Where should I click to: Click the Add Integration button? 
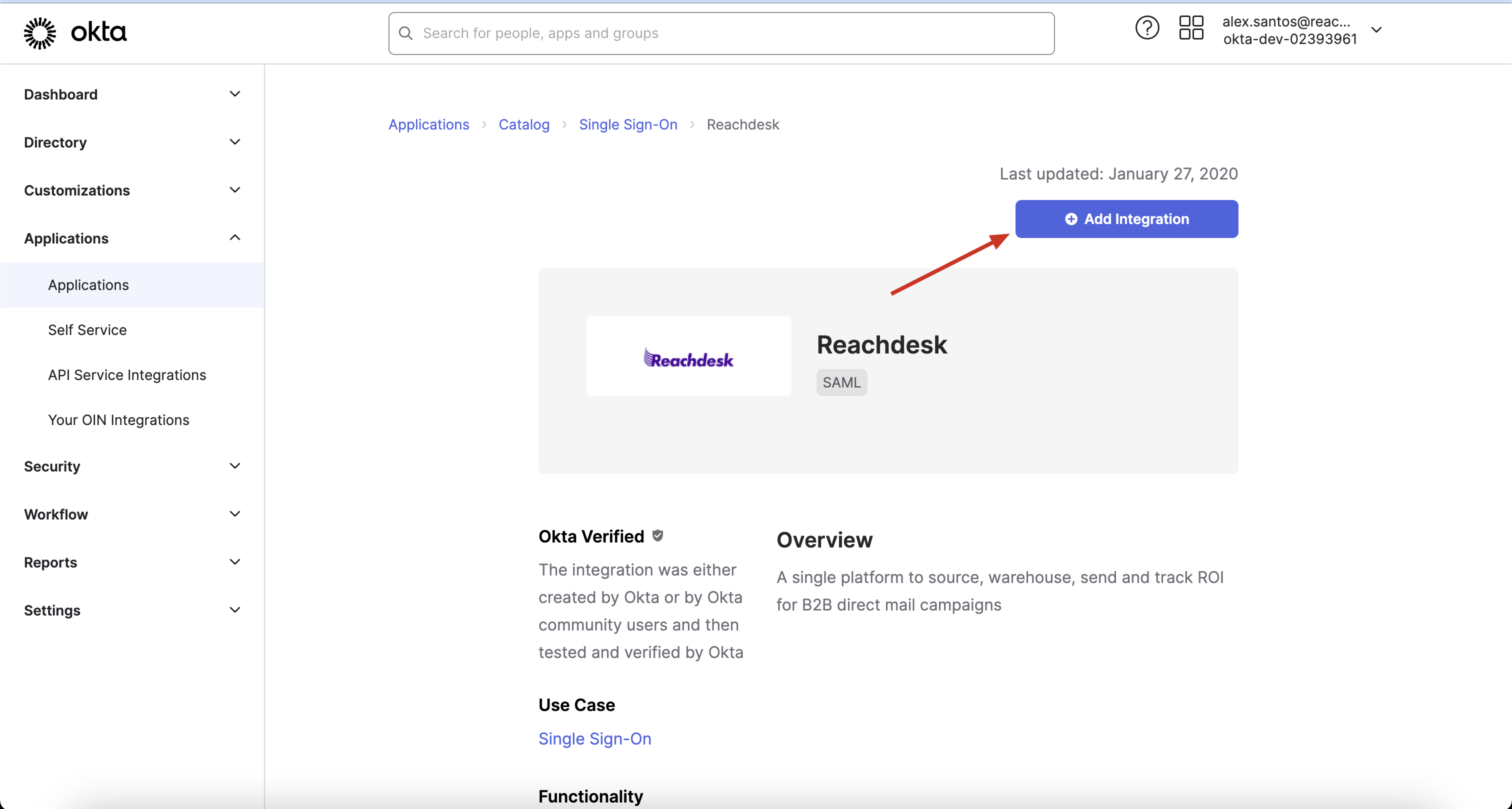1126,219
